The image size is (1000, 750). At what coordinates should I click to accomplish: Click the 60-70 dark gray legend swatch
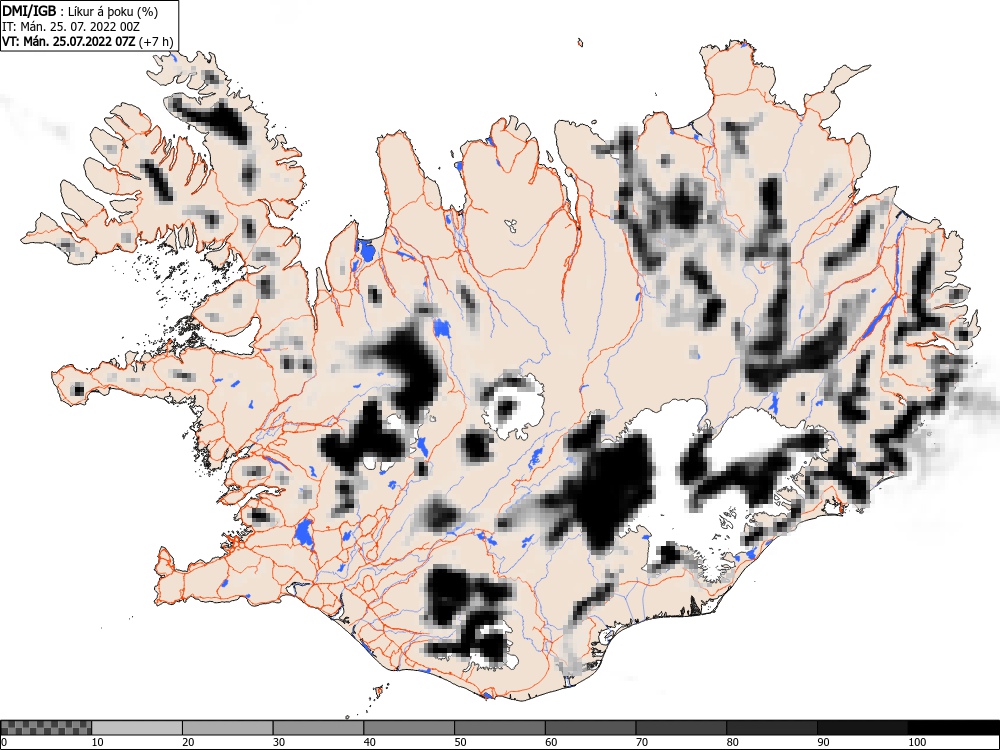click(591, 728)
